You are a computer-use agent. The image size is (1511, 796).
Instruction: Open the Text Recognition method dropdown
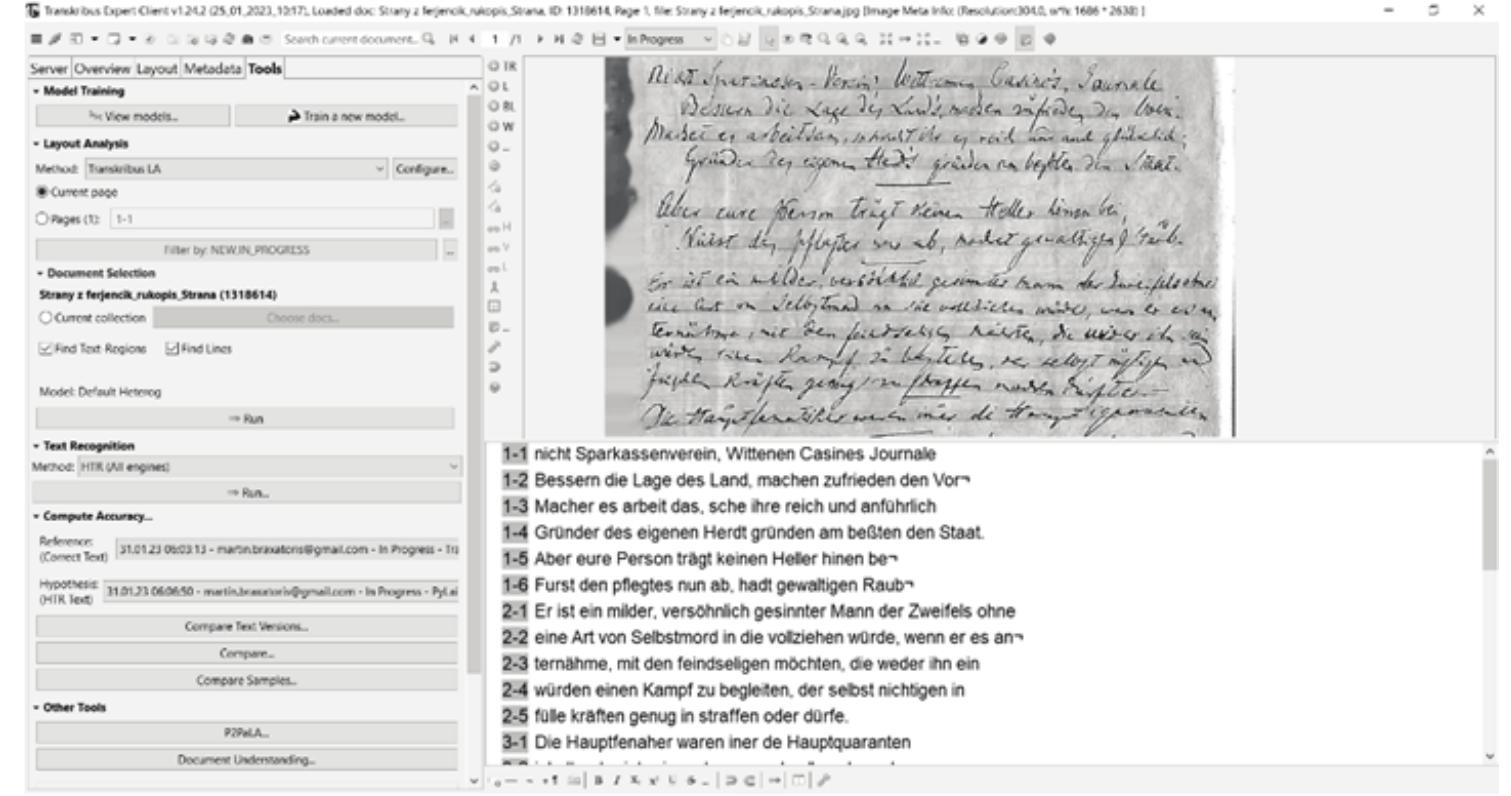point(270,466)
